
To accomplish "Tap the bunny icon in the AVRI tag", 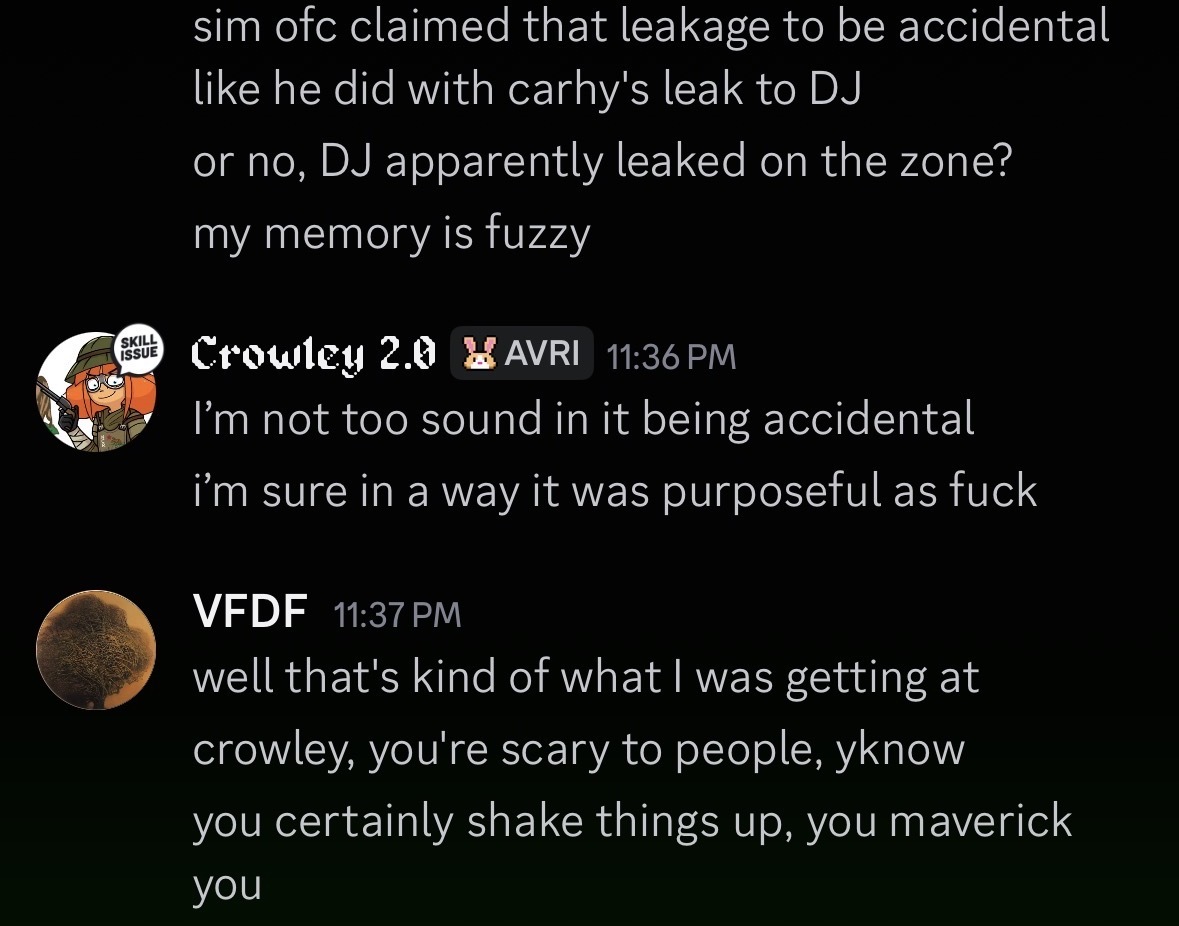I will click(479, 353).
